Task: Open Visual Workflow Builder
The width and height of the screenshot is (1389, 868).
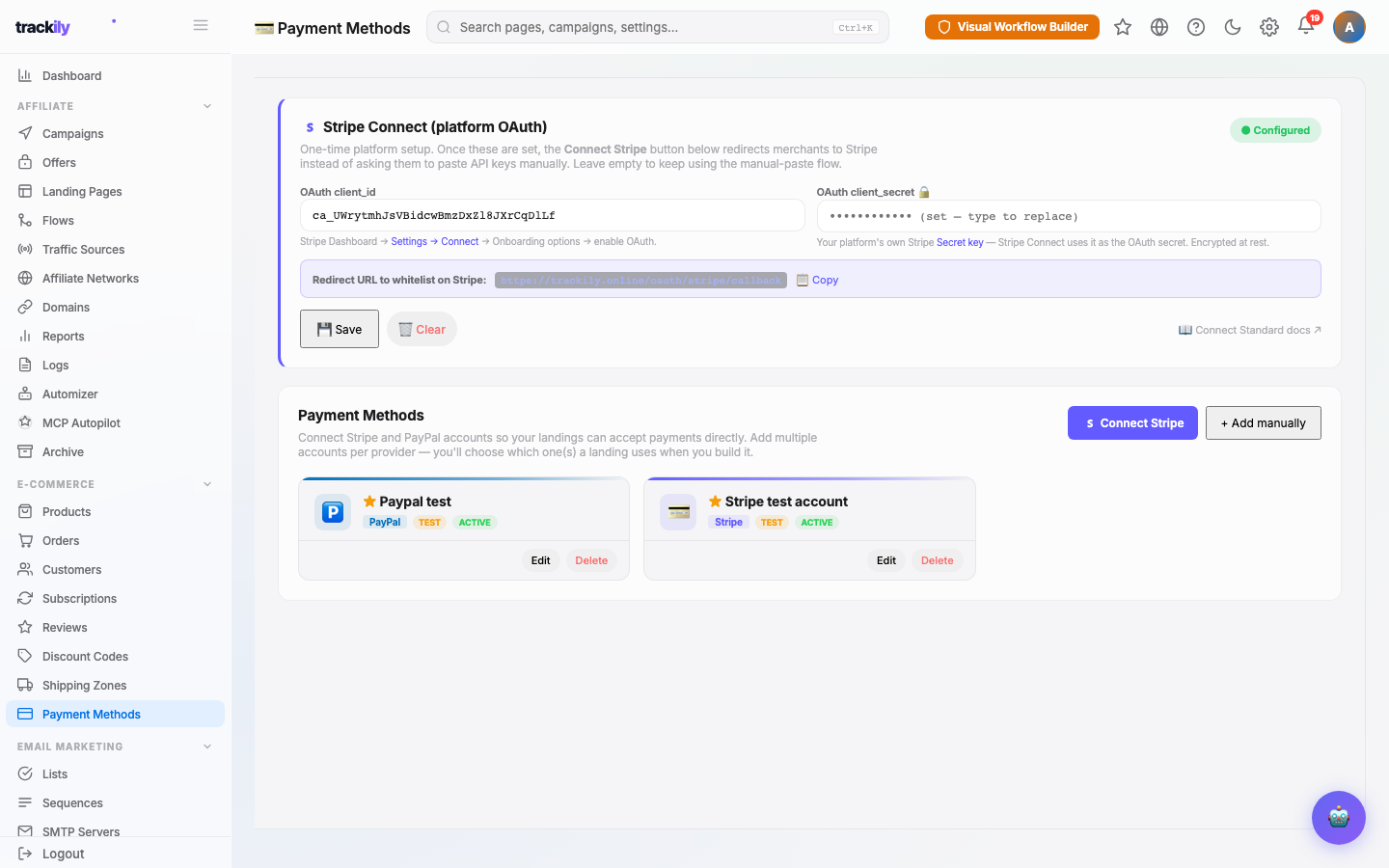Action: (1012, 27)
